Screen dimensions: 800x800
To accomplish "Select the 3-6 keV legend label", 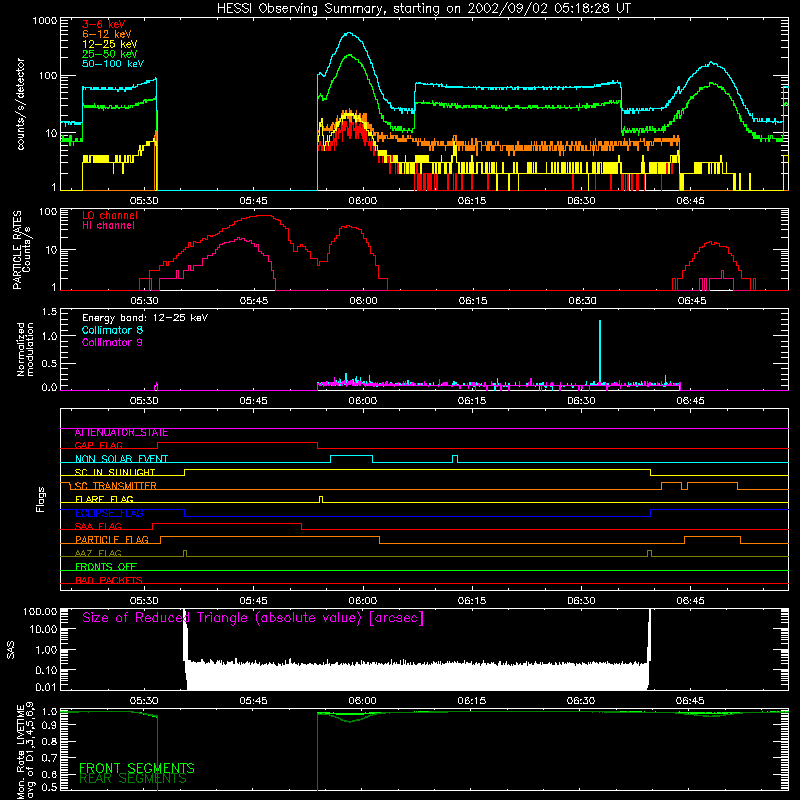I will coord(104,24).
